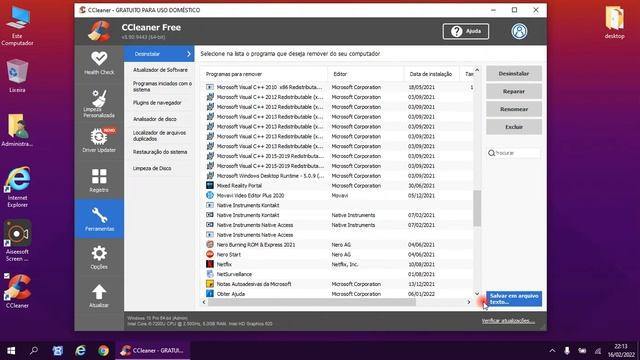Click the horizontal scrollbar right arrow

pyautogui.click(x=469, y=302)
